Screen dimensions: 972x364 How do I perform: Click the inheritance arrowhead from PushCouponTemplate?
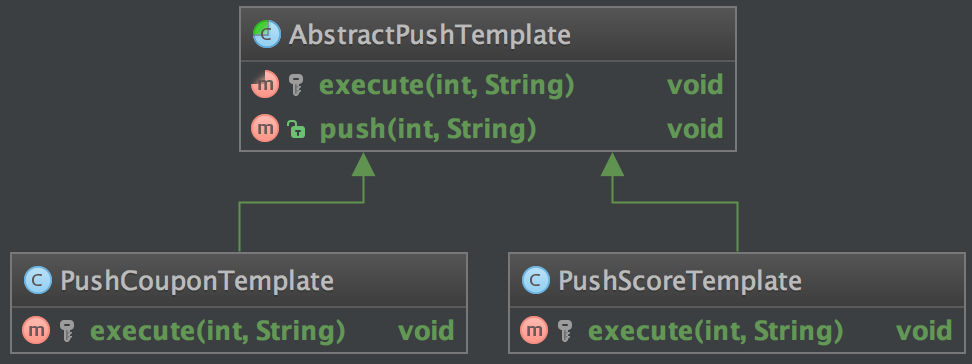coord(363,164)
